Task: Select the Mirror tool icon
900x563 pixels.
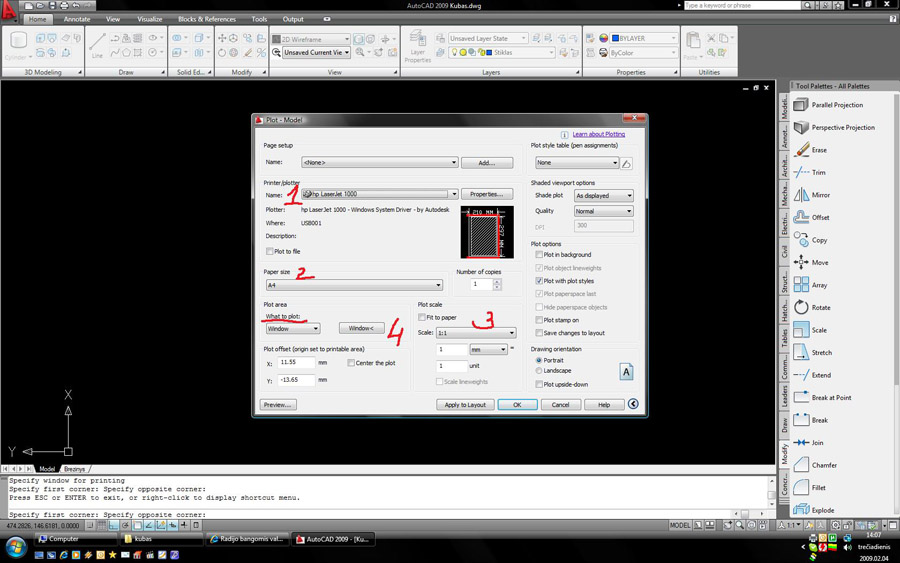Action: (x=802, y=195)
